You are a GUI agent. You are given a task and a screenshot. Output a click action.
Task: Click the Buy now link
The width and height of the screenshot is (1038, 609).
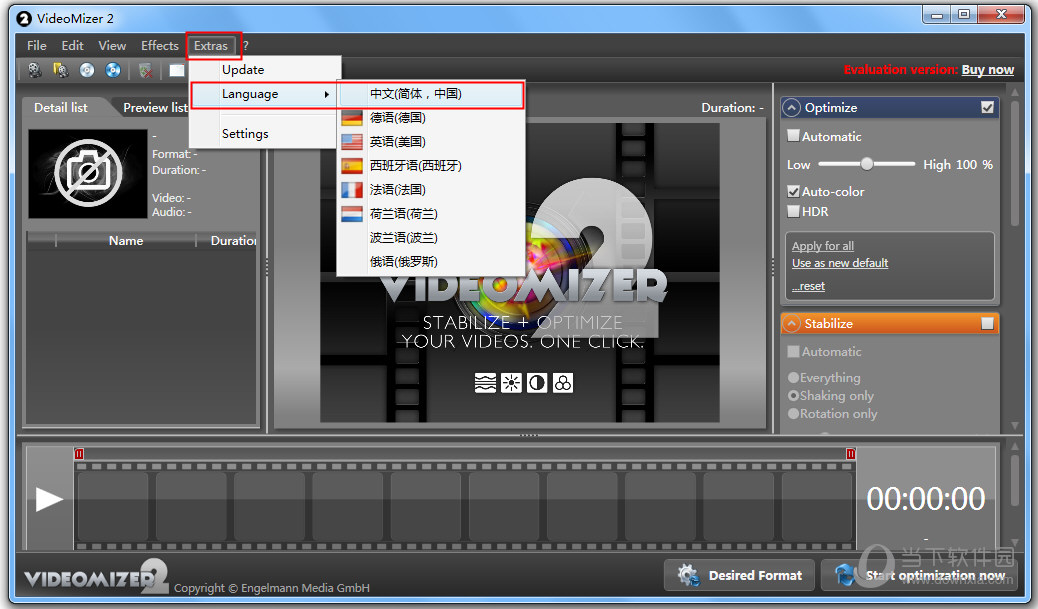pyautogui.click(x=988, y=70)
